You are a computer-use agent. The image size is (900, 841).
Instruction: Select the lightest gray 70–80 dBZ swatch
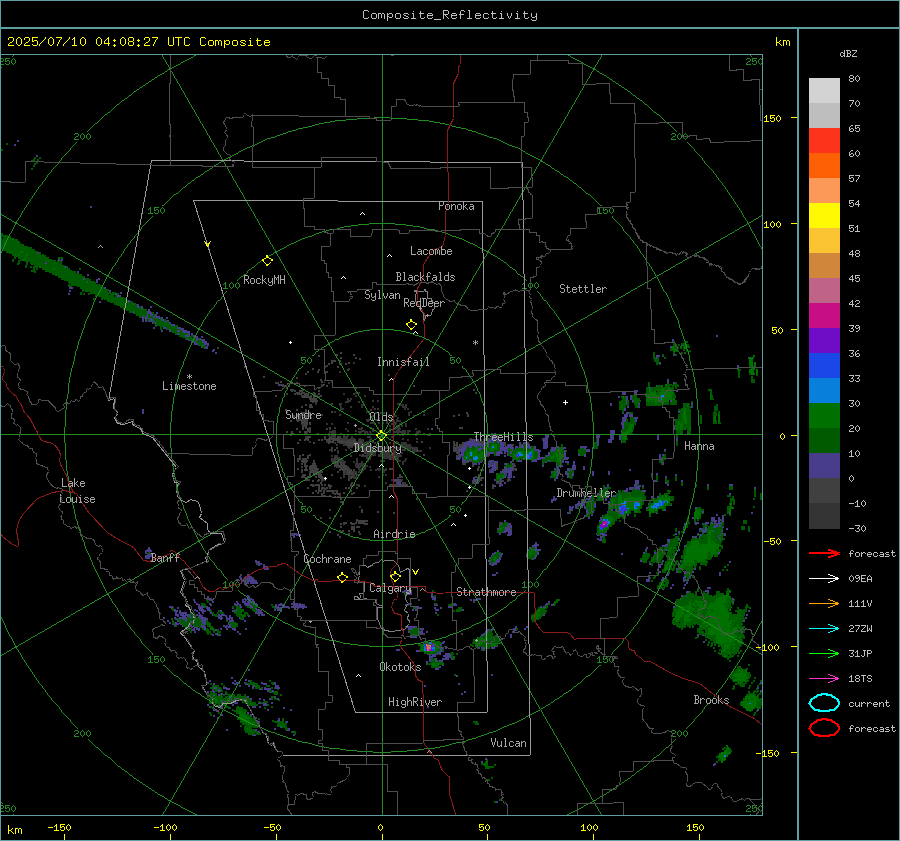click(824, 90)
